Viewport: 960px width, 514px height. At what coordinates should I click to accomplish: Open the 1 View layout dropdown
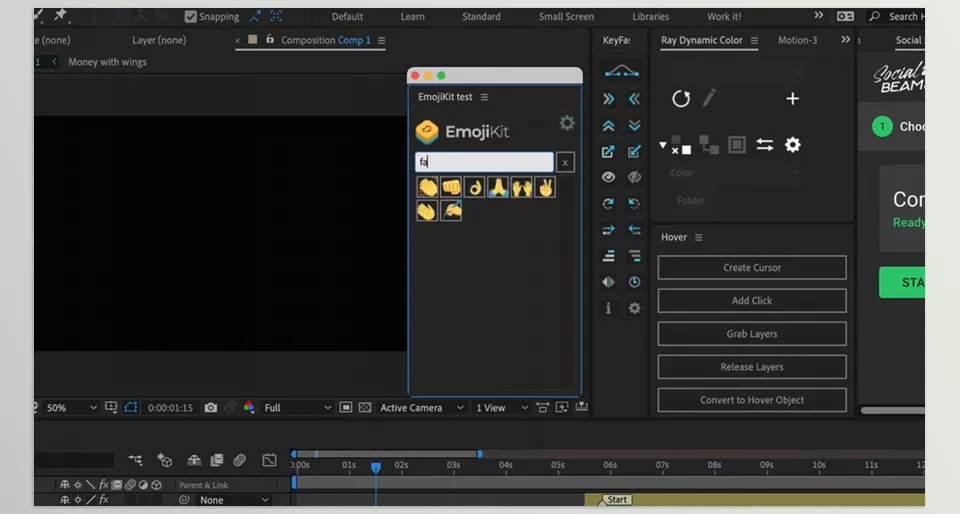[501, 408]
